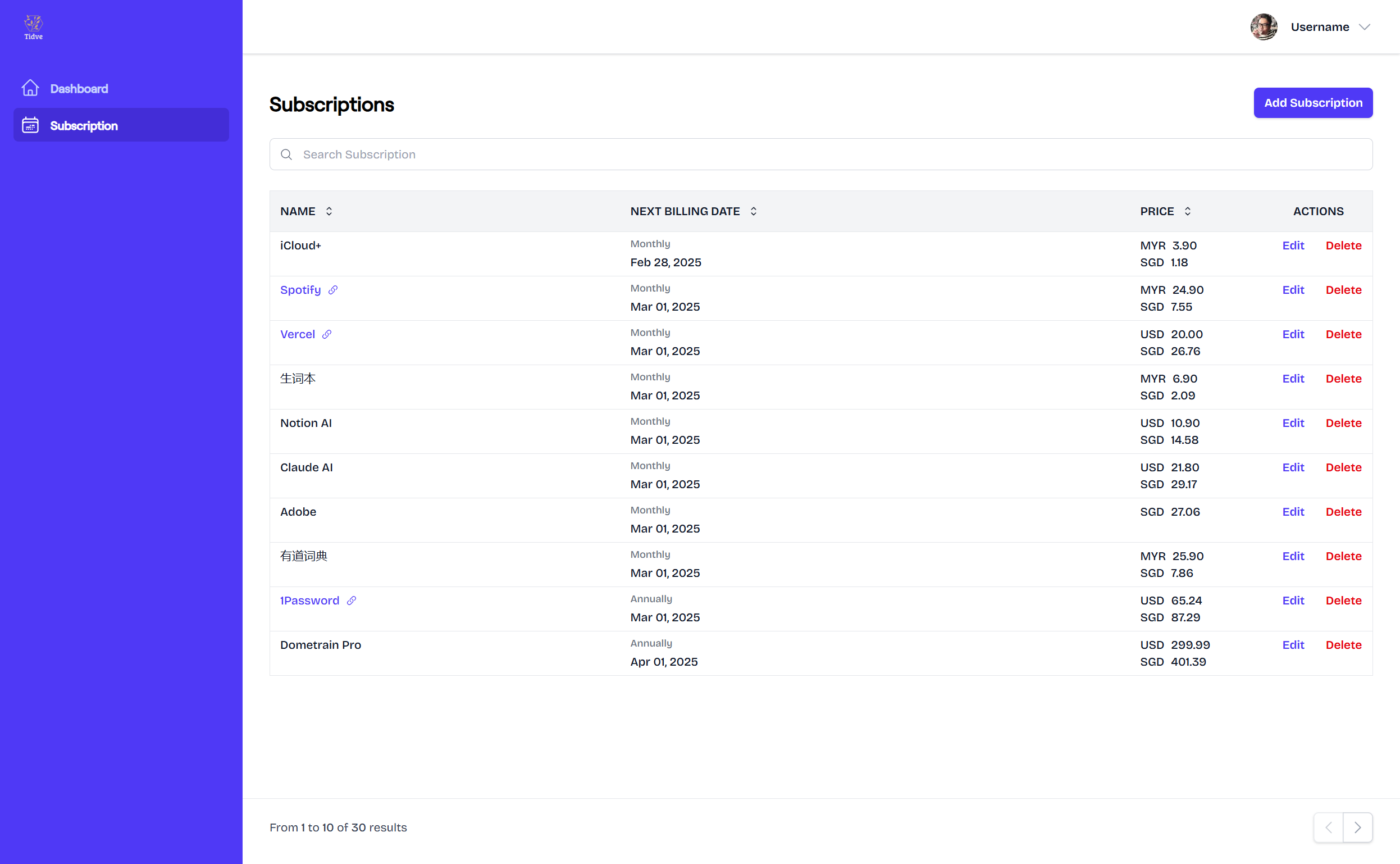Delete the Adobe subscription
Viewport: 1400px width, 864px height.
pos(1343,512)
